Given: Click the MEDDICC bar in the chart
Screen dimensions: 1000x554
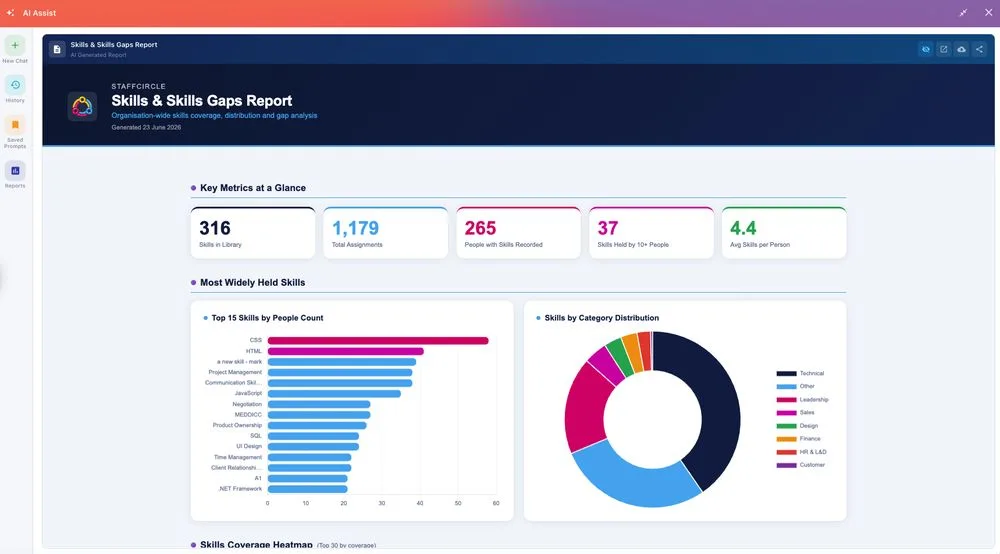Looking at the screenshot, I should tap(319, 415).
